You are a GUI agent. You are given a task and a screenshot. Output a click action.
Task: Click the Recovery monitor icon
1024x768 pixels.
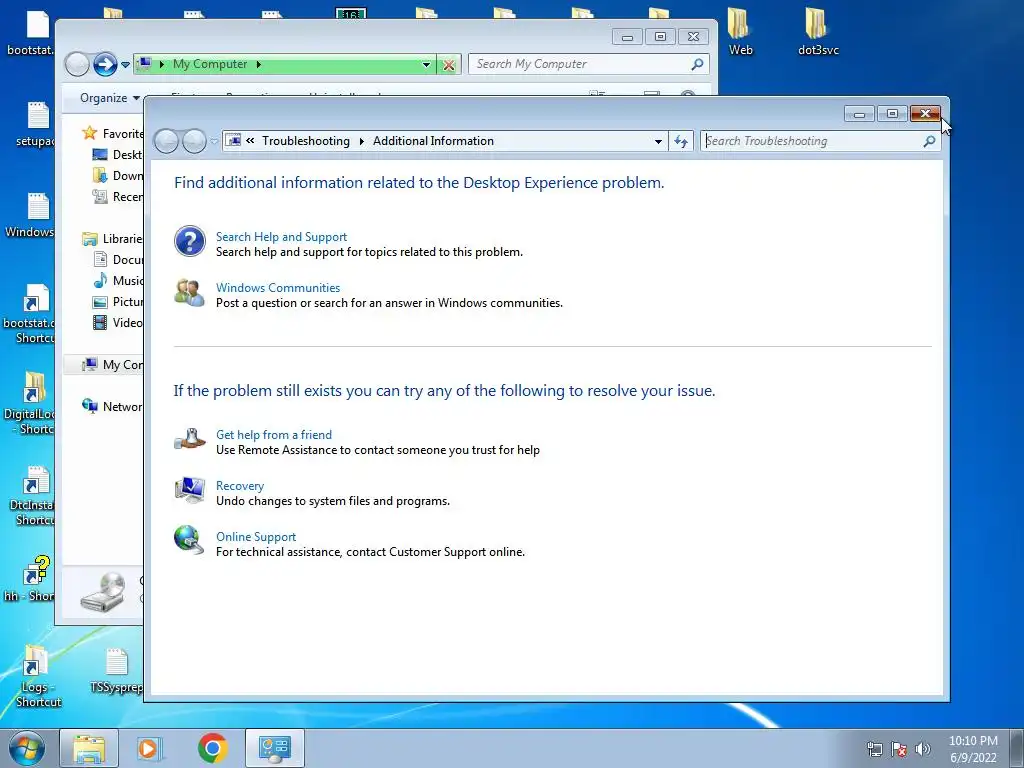[x=189, y=490]
